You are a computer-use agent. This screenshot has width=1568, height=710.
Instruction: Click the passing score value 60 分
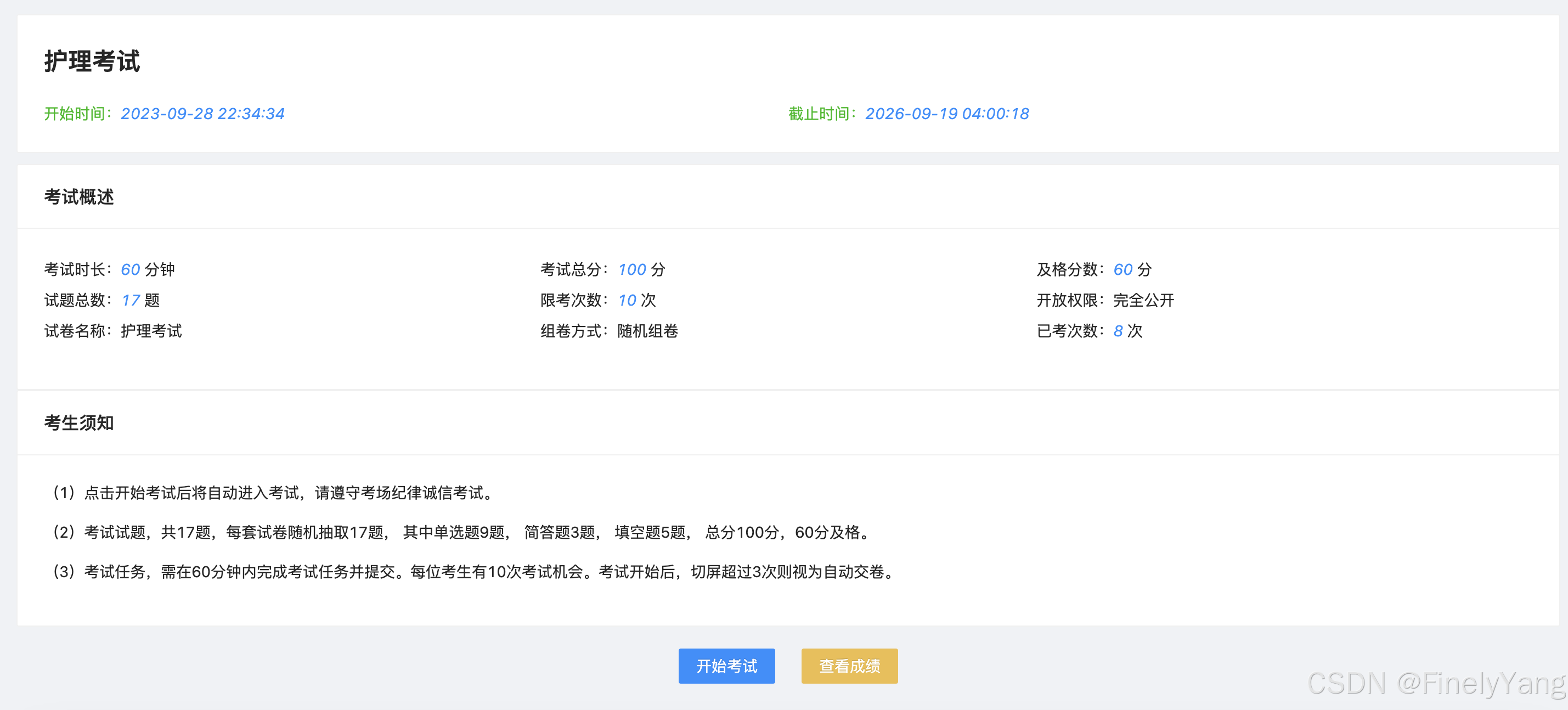point(1132,269)
